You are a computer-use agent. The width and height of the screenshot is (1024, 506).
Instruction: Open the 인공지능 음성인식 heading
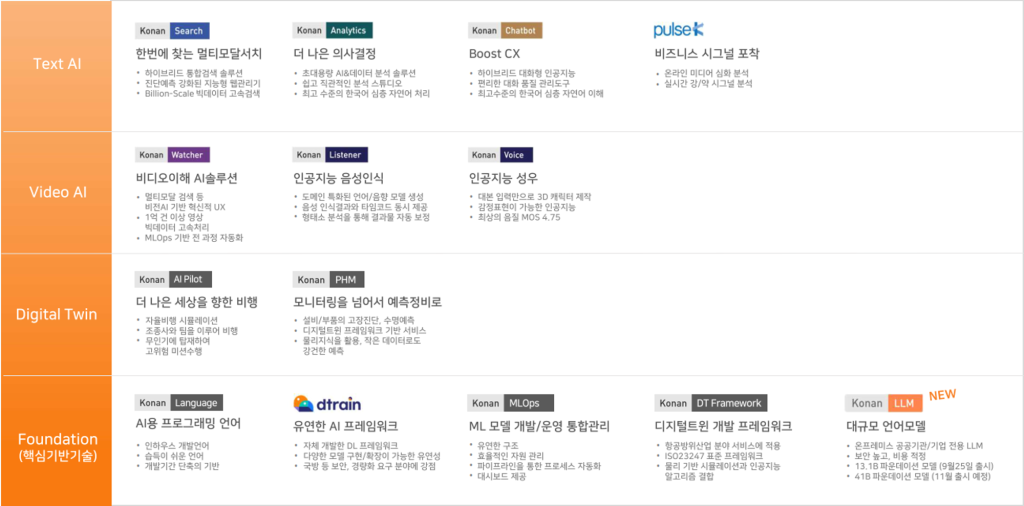pyautogui.click(x=338, y=178)
